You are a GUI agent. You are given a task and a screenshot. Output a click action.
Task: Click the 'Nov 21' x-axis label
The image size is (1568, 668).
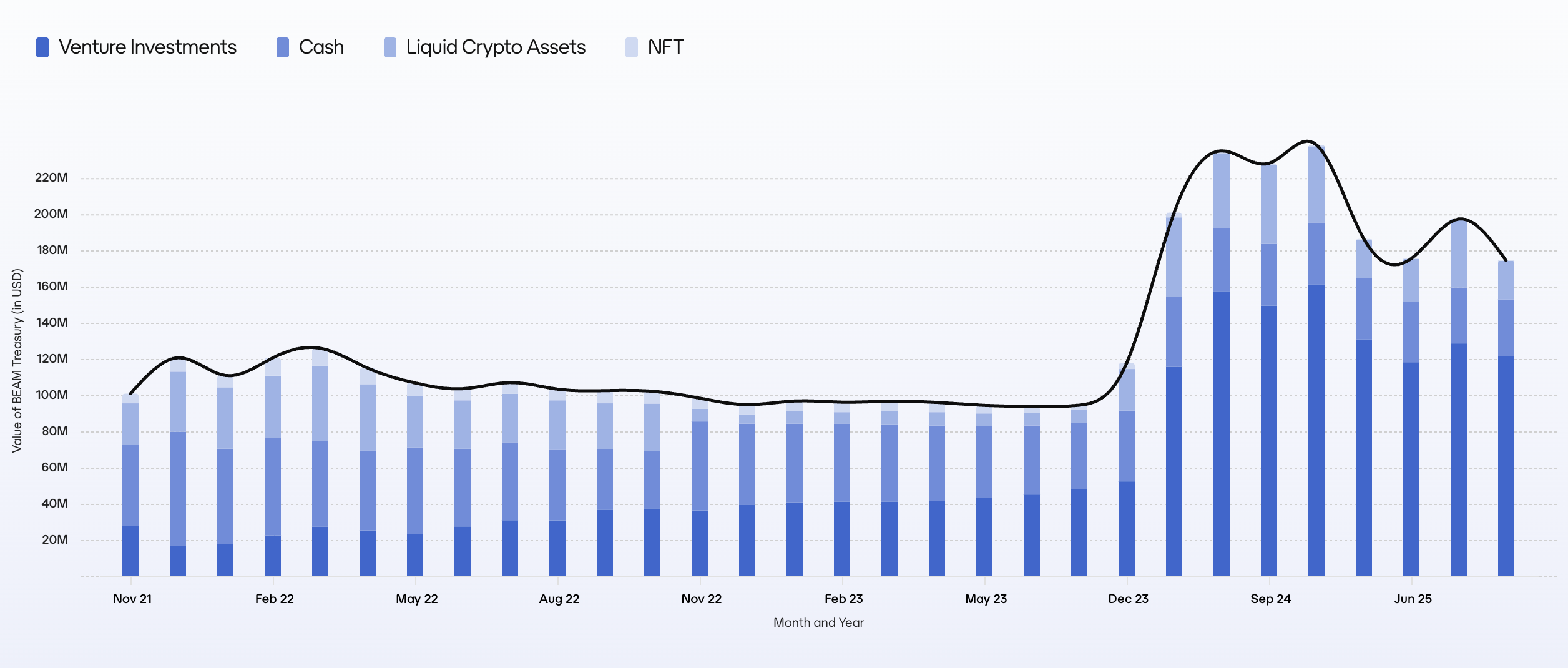click(132, 599)
